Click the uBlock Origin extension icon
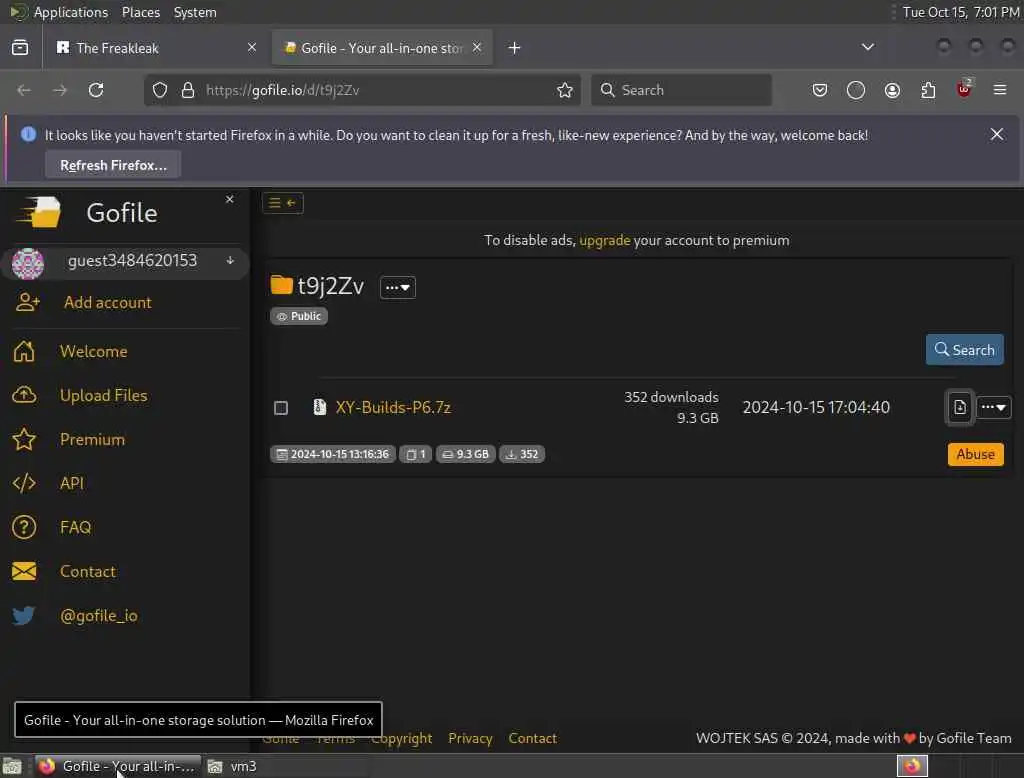 tap(964, 89)
